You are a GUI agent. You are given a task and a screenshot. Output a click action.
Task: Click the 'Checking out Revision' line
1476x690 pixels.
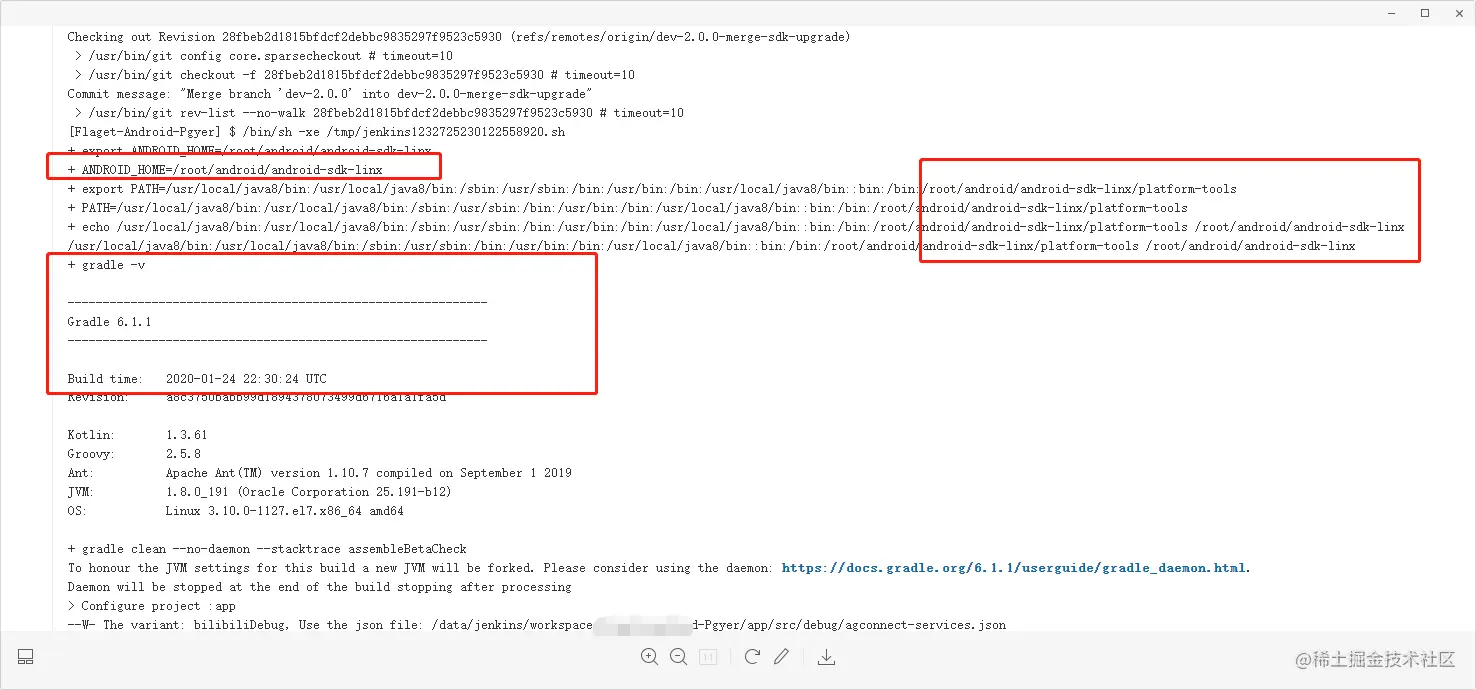459,37
